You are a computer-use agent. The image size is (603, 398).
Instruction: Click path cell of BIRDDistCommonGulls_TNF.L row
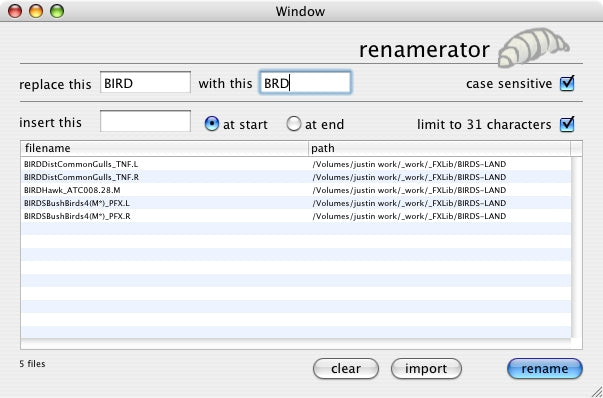pyautogui.click(x=409, y=164)
